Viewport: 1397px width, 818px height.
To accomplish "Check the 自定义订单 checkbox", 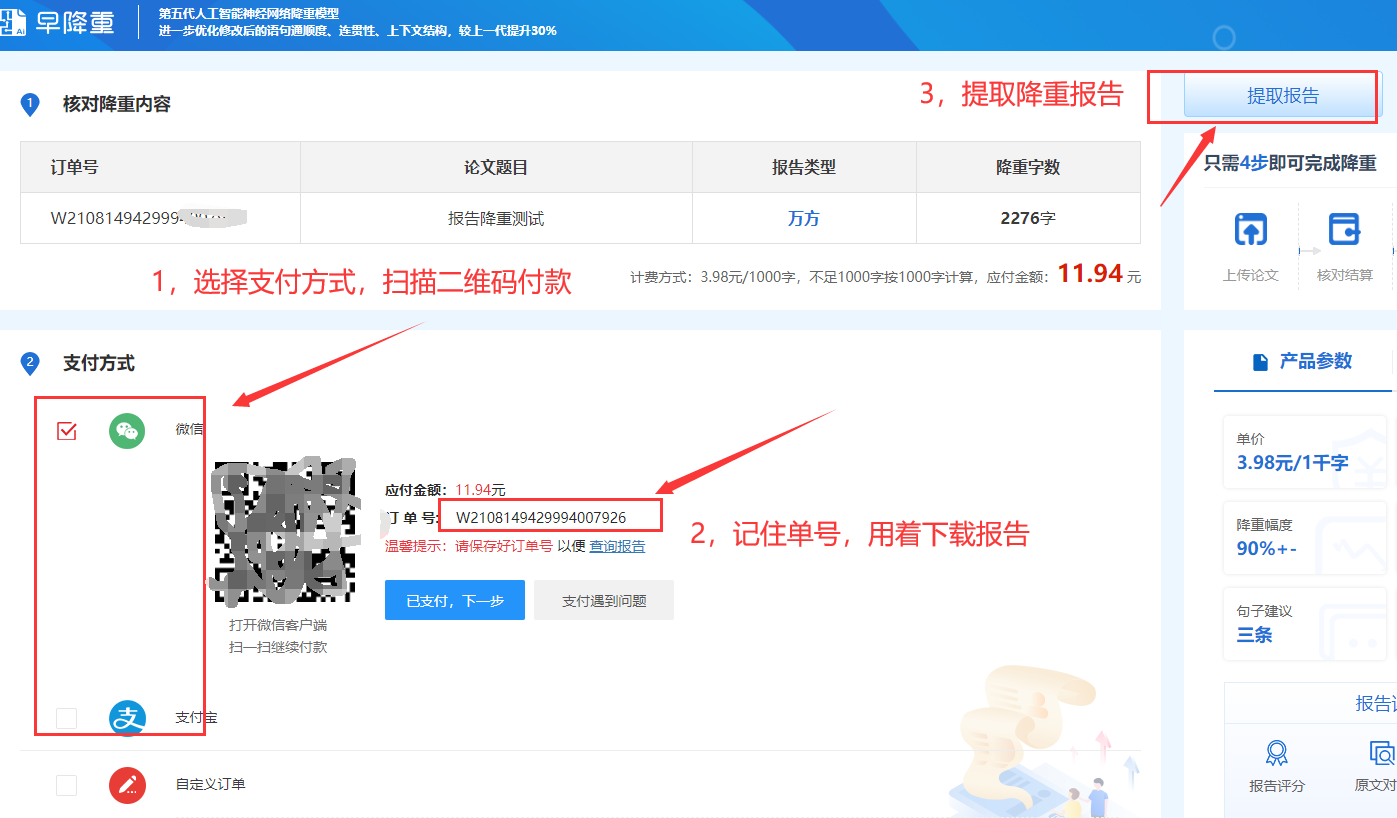I will pos(67,785).
